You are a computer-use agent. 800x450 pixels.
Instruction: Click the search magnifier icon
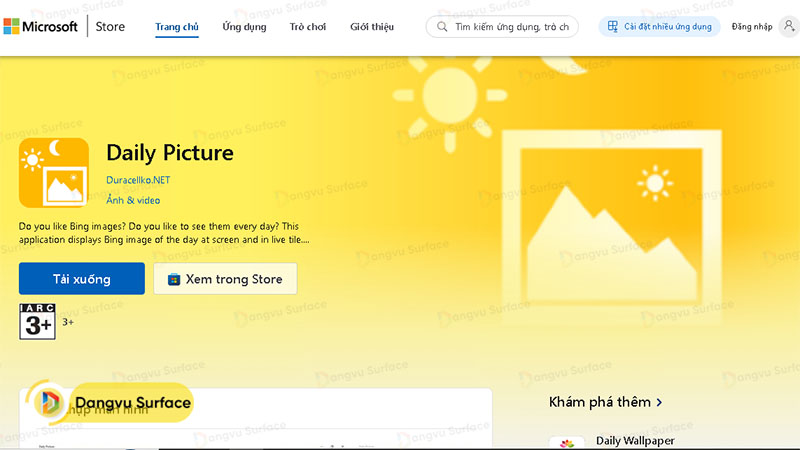[442, 27]
